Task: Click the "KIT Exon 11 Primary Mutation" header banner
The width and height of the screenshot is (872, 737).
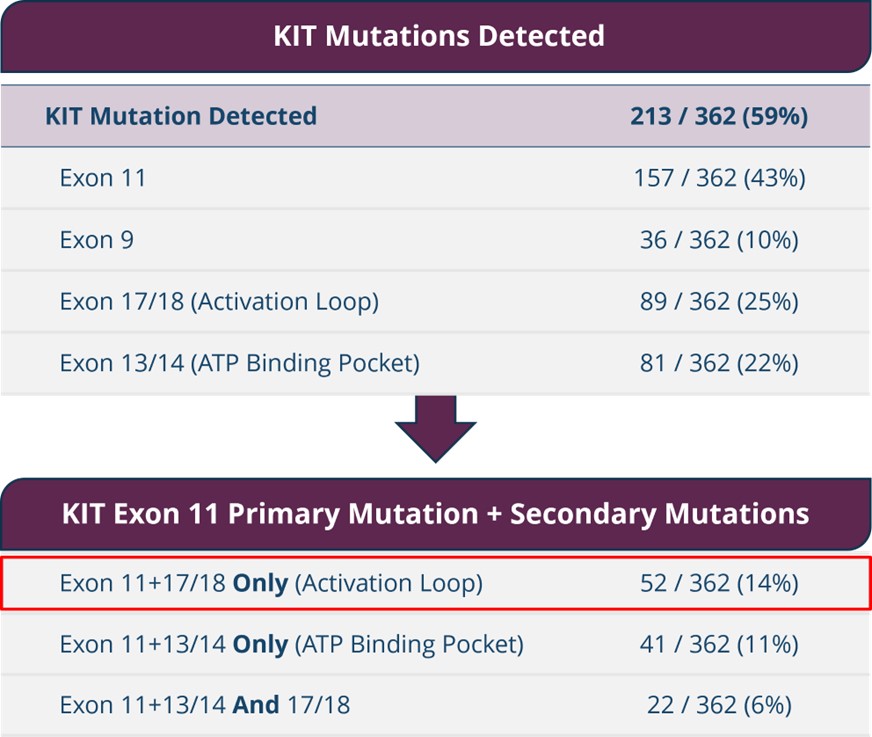Action: point(435,514)
